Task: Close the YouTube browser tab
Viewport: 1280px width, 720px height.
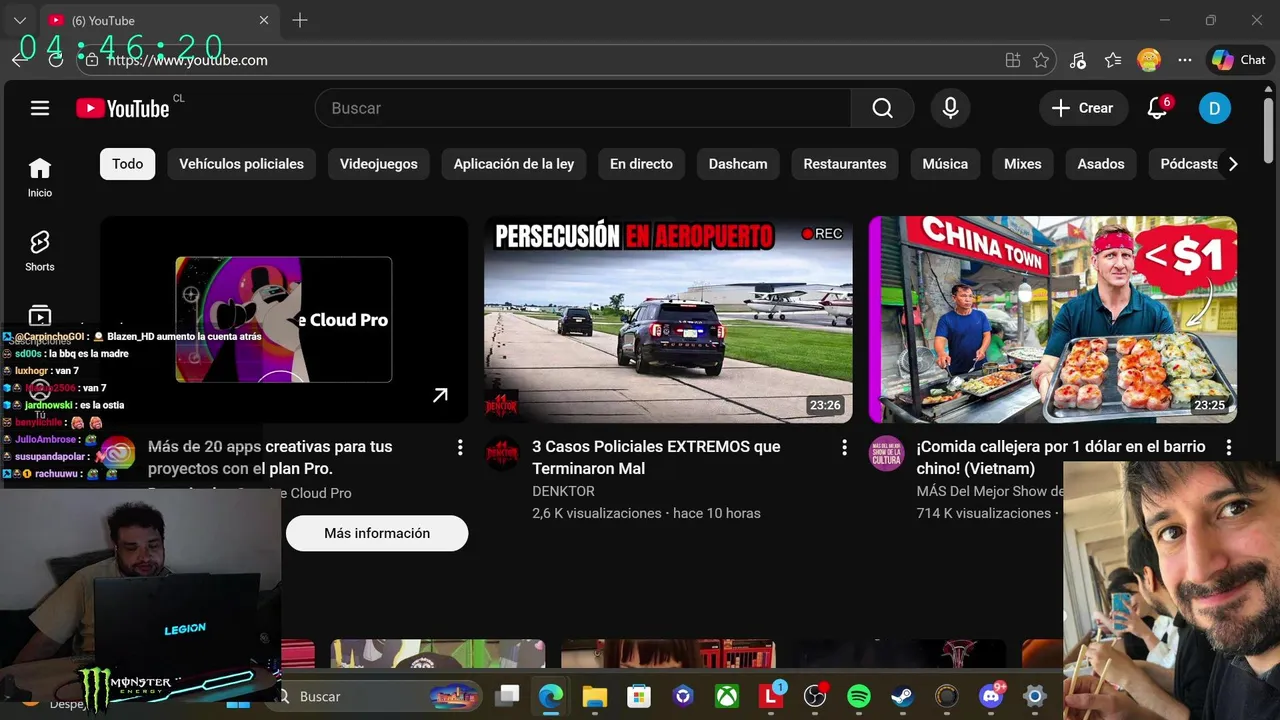Action: [264, 20]
